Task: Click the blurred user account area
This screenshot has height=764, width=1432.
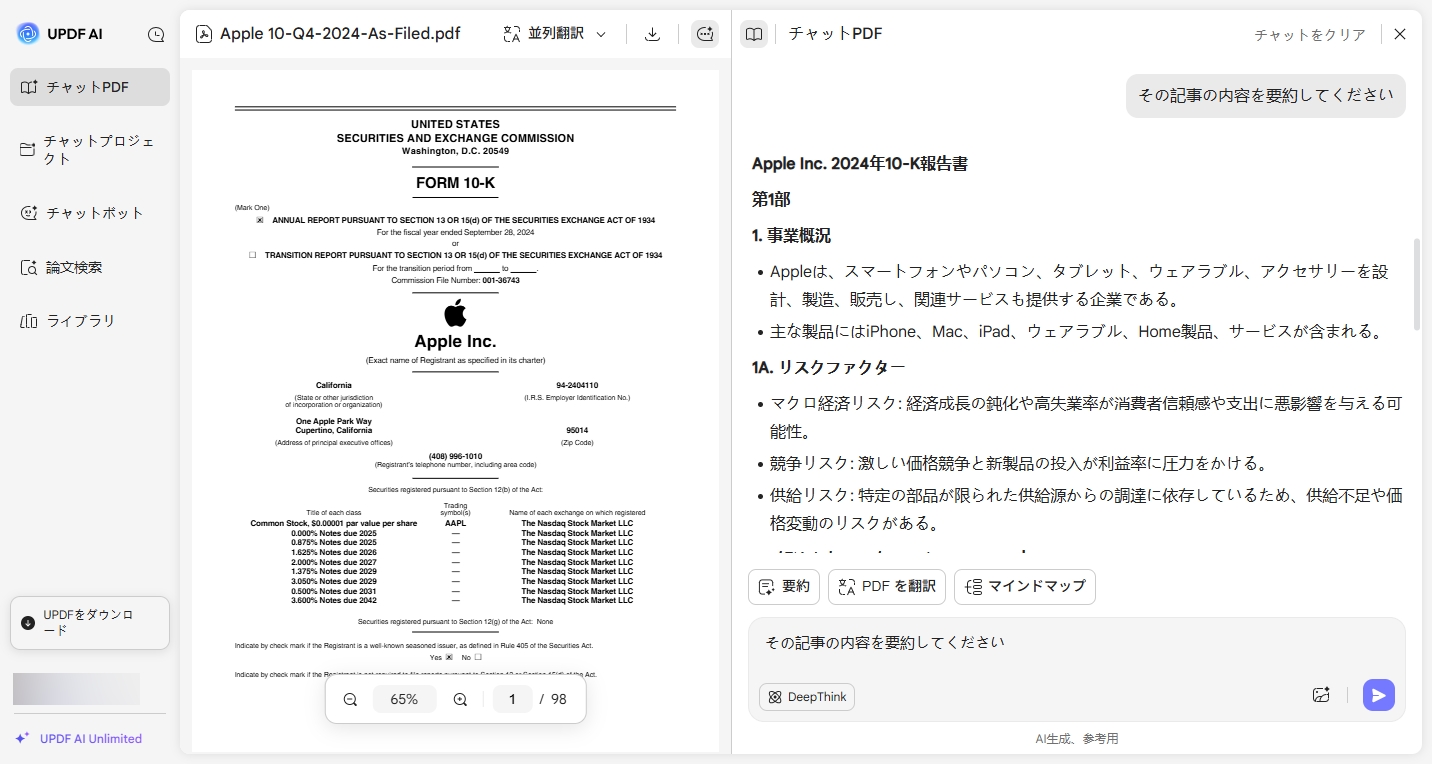Action: [76, 689]
